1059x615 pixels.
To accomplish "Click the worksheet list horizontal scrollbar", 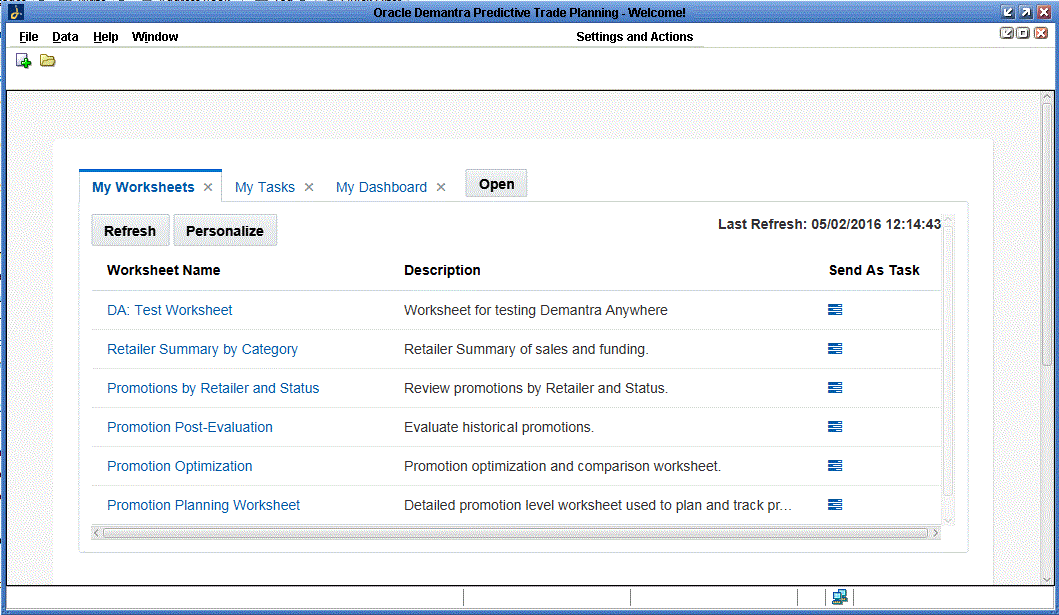I will click(x=515, y=533).
